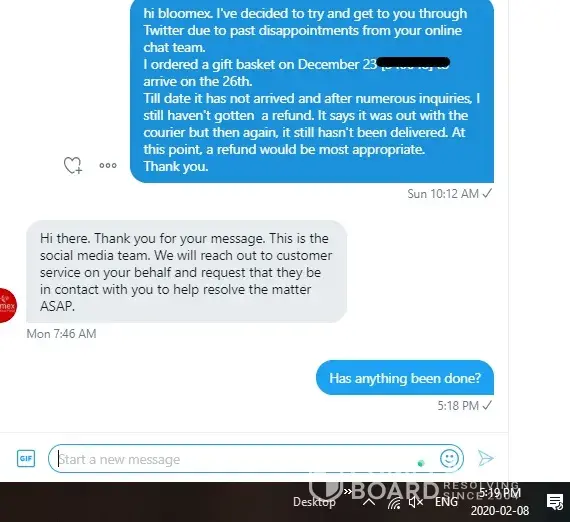
Task: Switch the ENG input language indicator
Action: [446, 502]
